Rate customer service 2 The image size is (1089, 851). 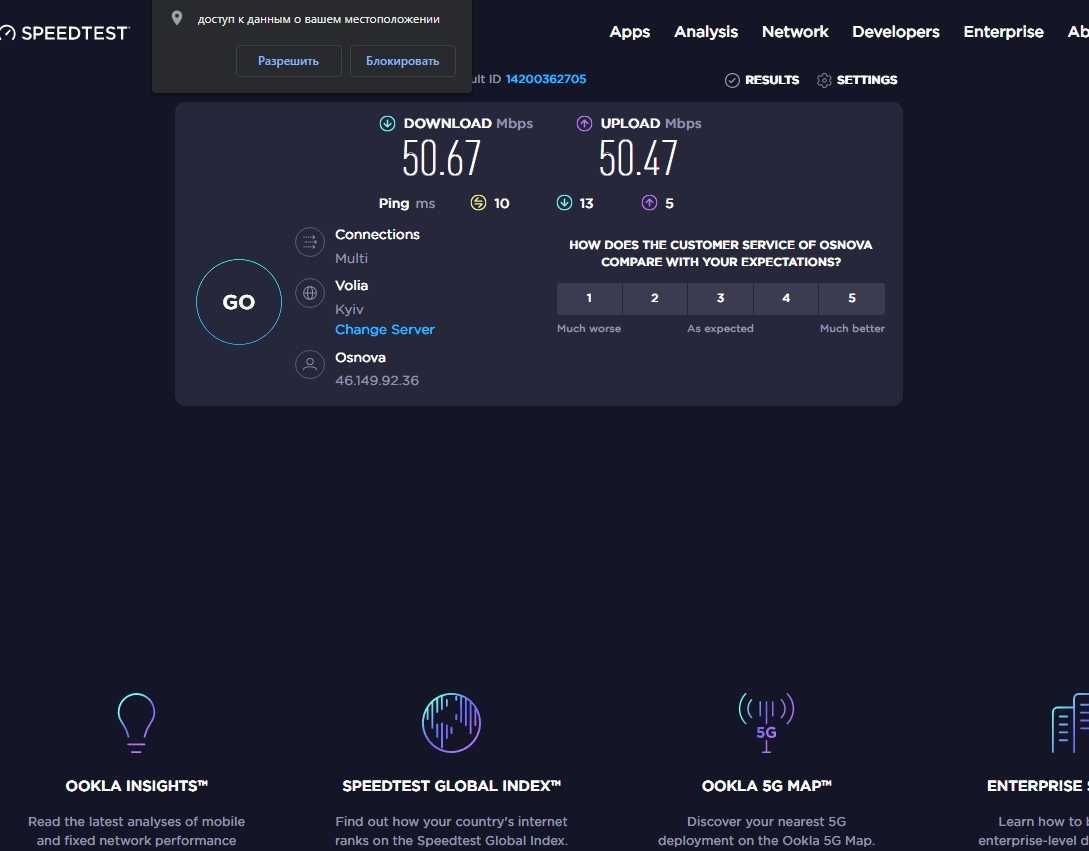point(654,299)
